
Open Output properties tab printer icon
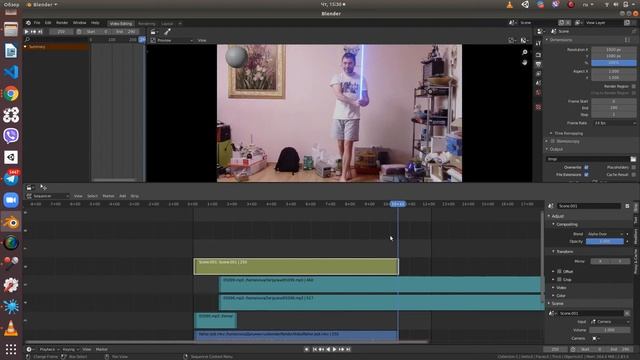(x=538, y=64)
